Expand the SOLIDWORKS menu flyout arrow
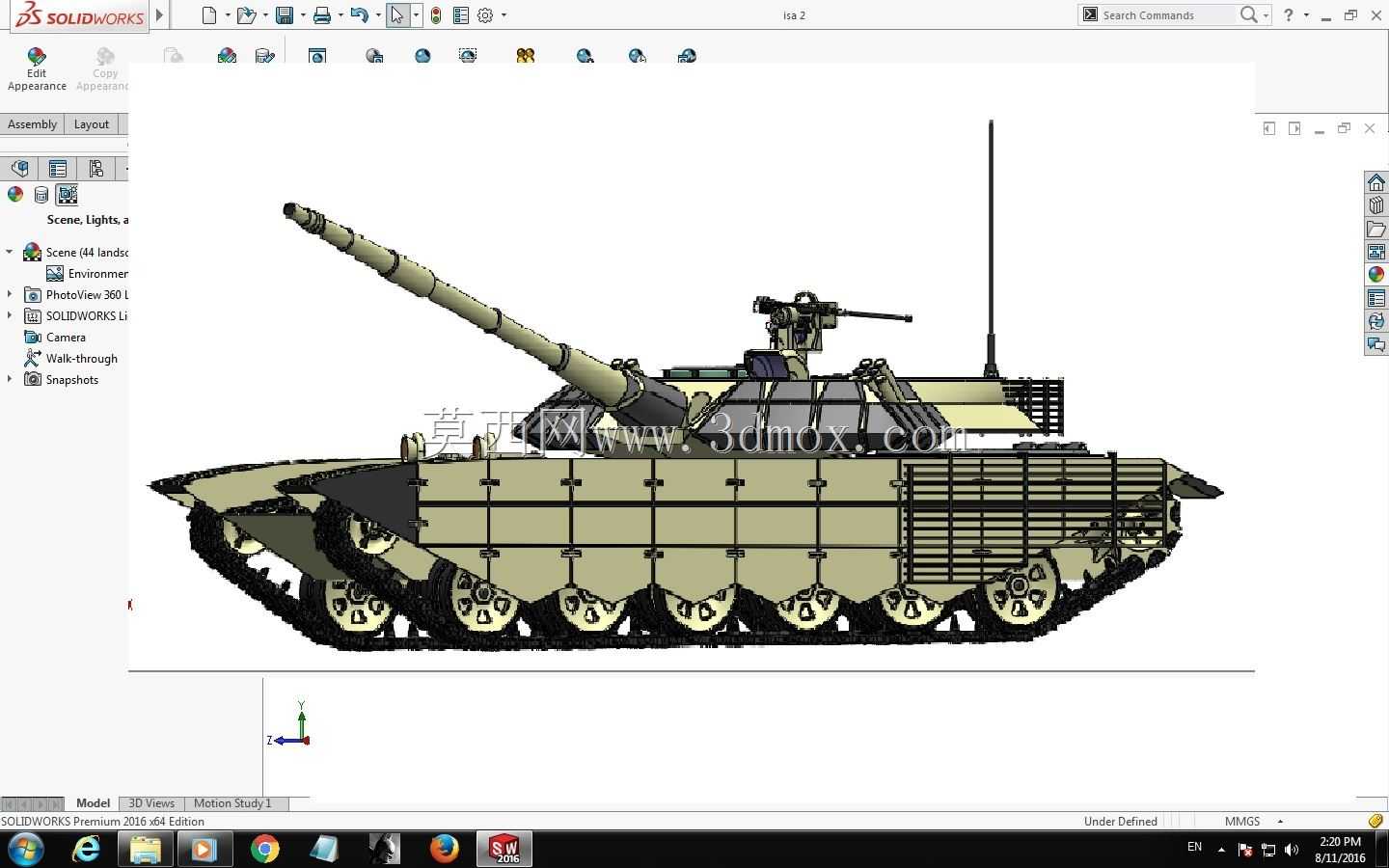This screenshot has width=1389, height=868. (x=160, y=15)
